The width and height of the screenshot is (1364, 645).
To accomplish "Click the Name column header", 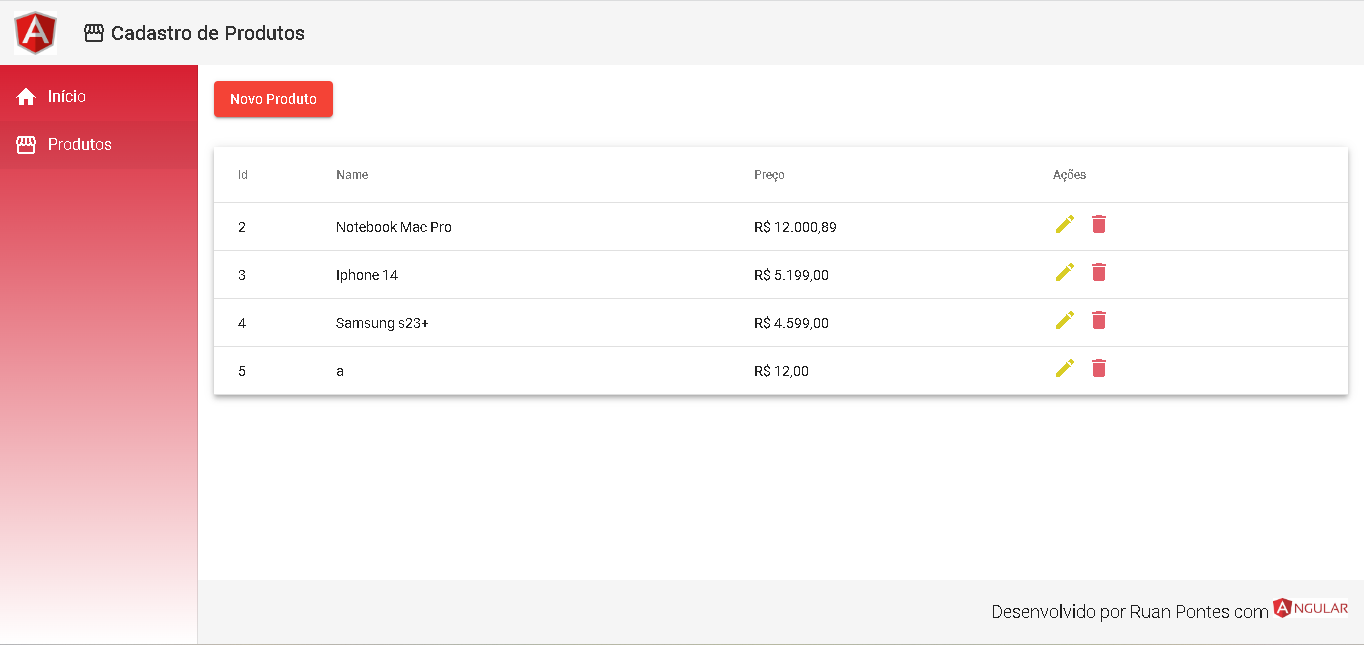I will tap(352, 175).
